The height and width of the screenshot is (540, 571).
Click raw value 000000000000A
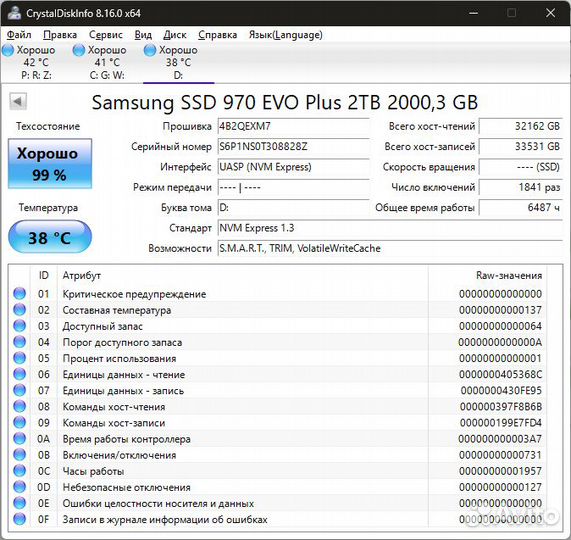[500, 342]
